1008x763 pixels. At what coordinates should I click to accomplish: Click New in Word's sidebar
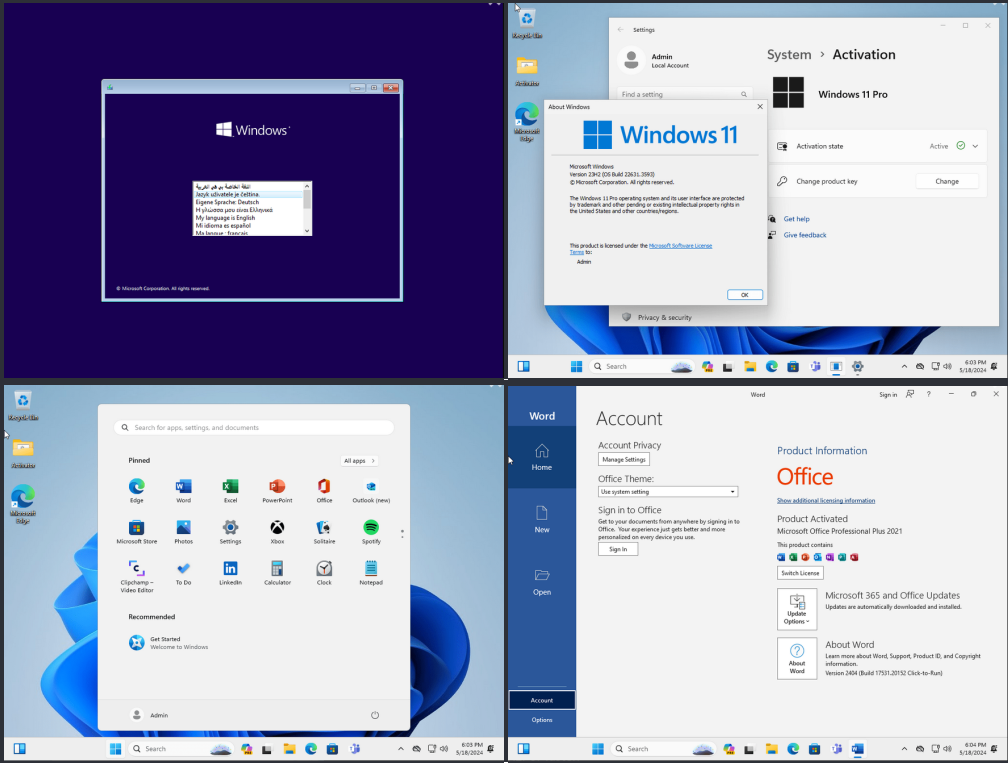coord(541,519)
